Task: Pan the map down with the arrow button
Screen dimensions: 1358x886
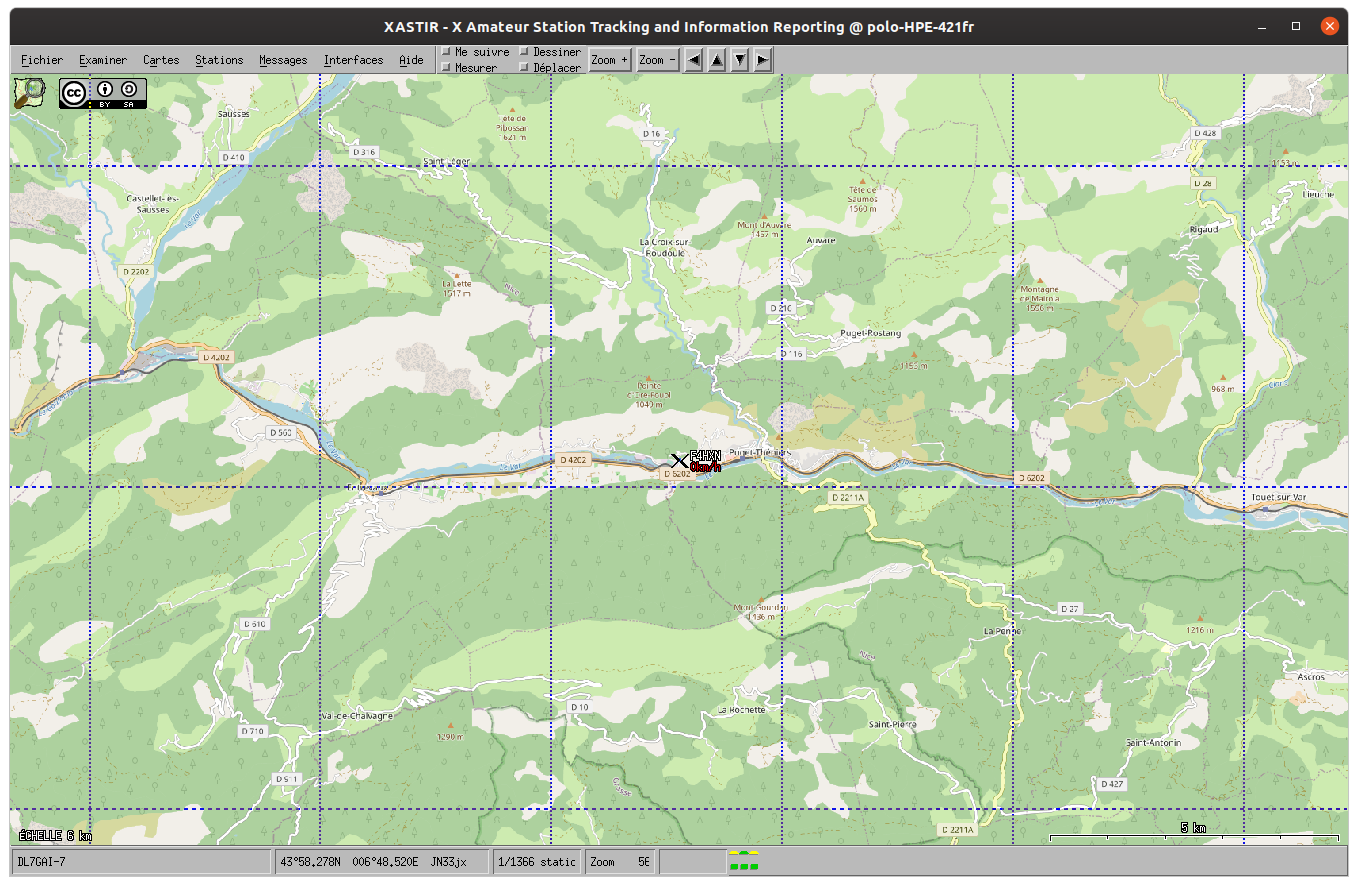Action: point(739,60)
